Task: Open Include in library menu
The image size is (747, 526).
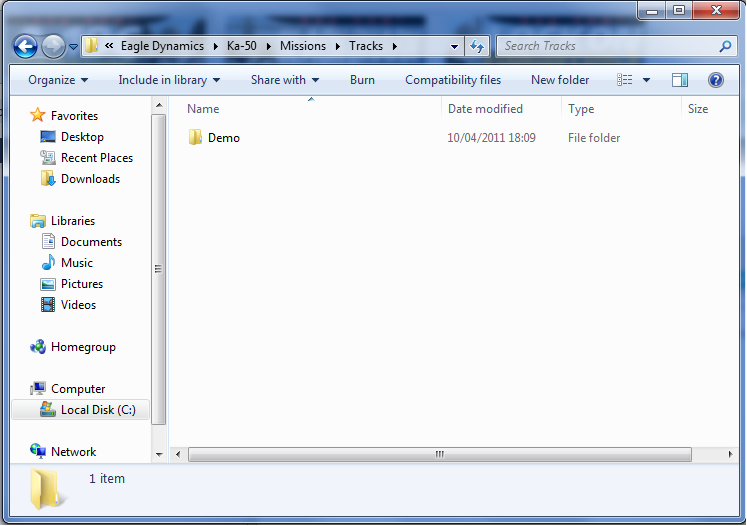Action: (x=169, y=80)
